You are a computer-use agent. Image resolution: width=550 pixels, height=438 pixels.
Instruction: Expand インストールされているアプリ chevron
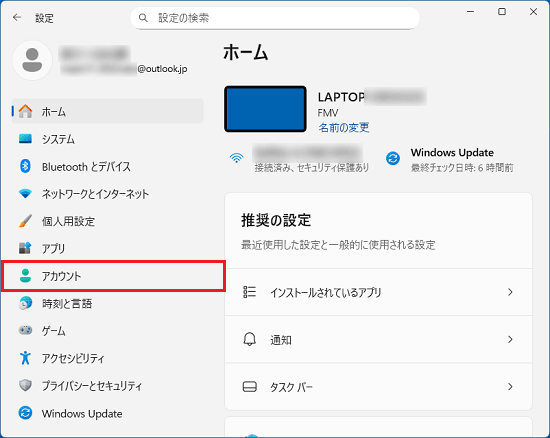click(510, 292)
